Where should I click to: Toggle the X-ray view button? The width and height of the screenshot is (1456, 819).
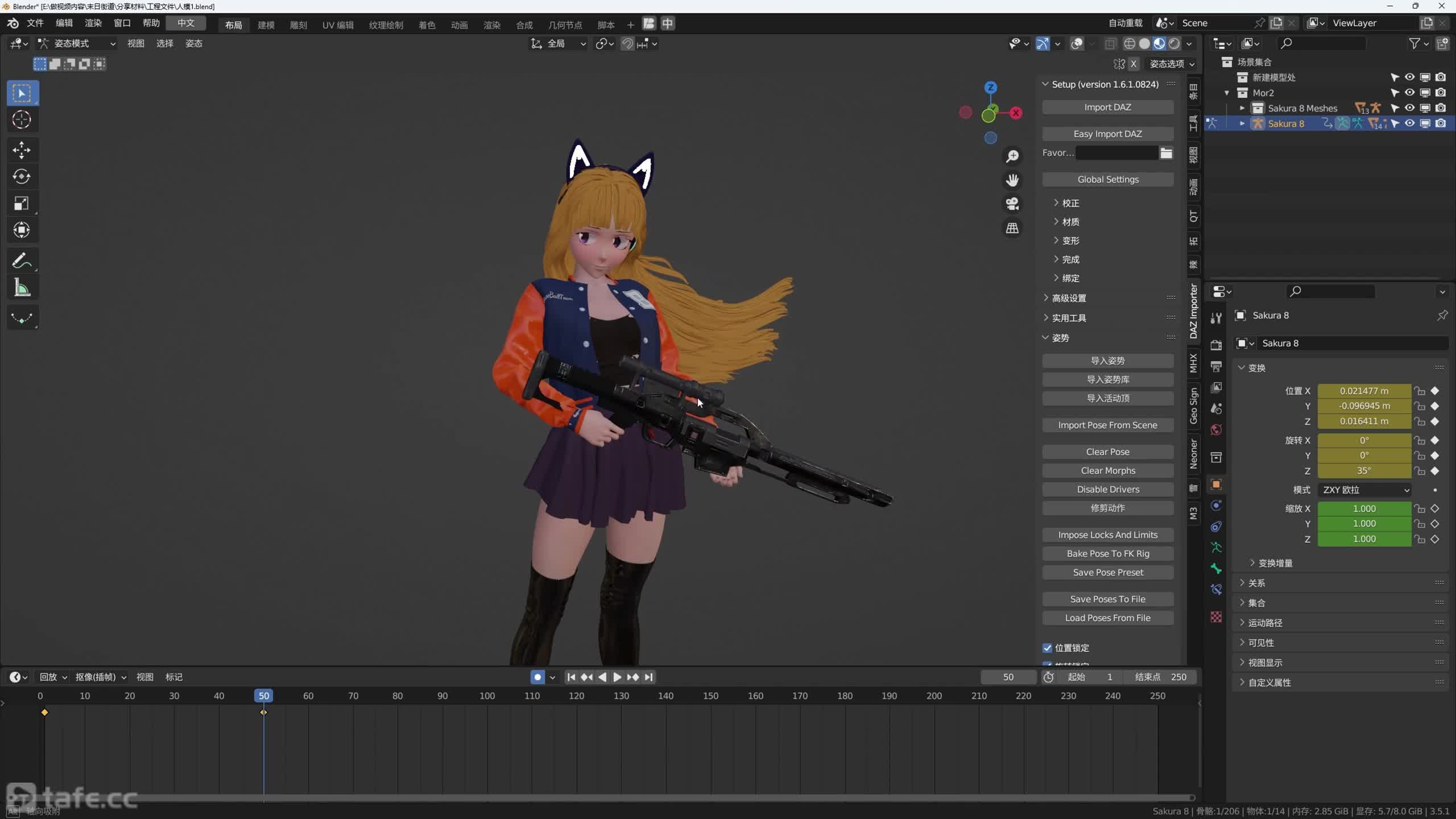[x=1110, y=44]
